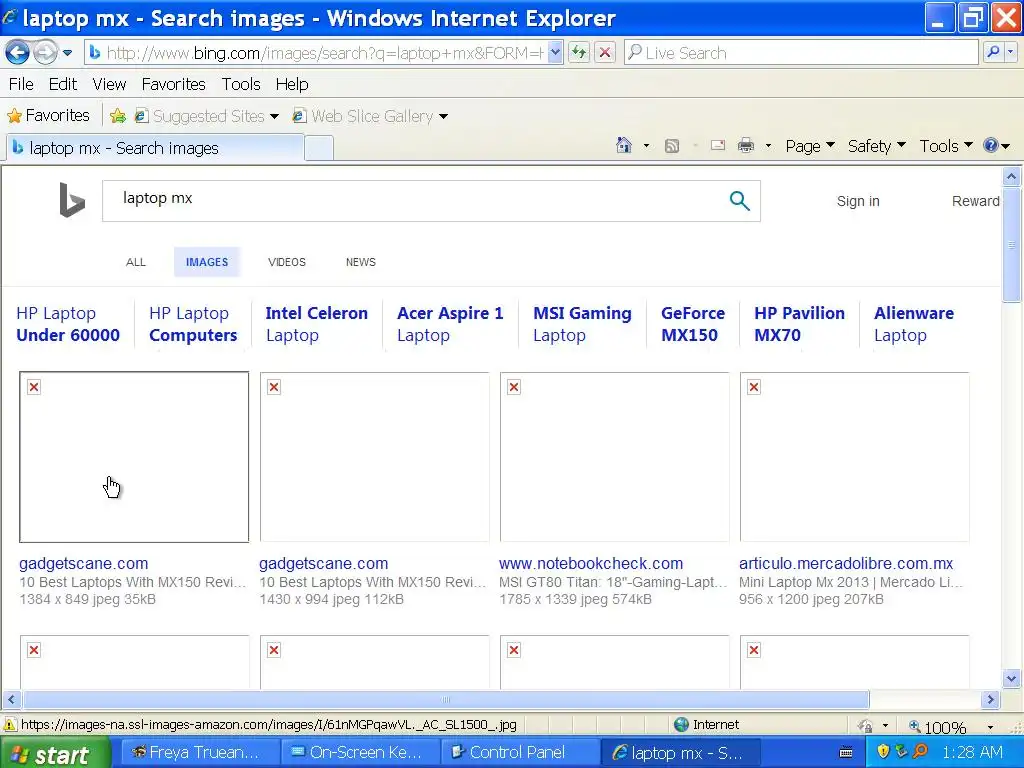Viewport: 1024px width, 768px height.
Task: Click the Bing logo
Action: 72,200
